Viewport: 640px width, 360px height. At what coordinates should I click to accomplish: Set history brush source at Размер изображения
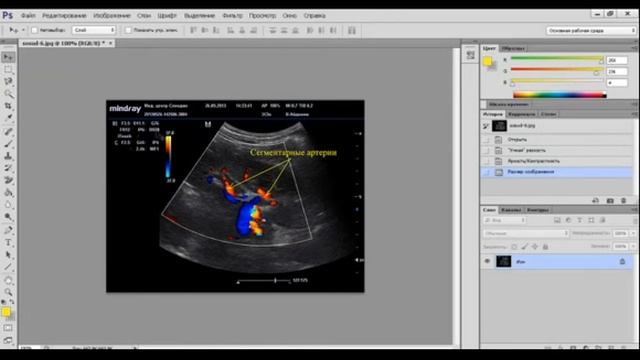tap(486, 172)
